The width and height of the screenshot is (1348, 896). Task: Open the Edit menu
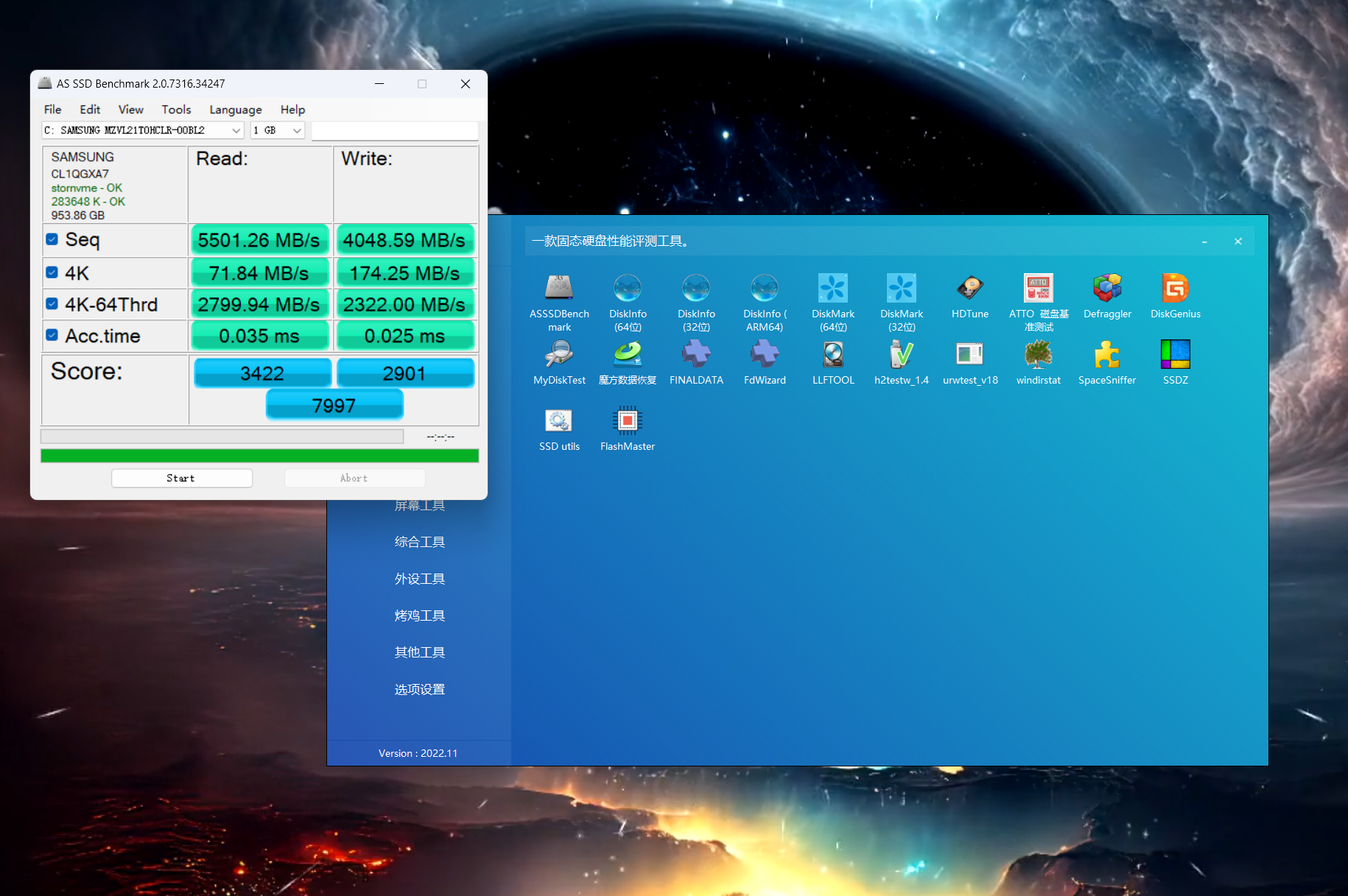pyautogui.click(x=90, y=109)
